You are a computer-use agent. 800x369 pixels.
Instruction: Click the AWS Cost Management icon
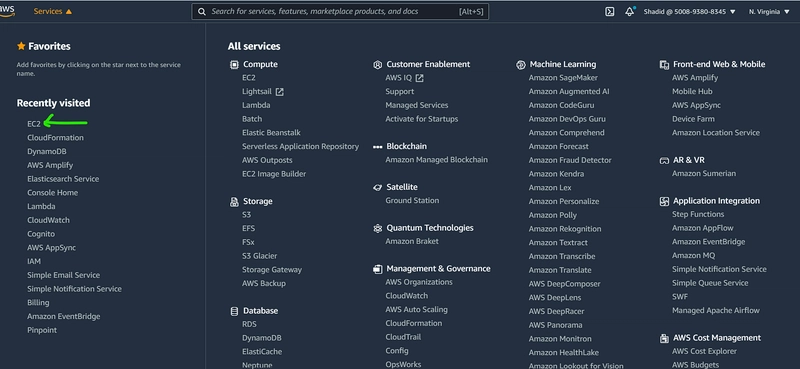point(664,338)
